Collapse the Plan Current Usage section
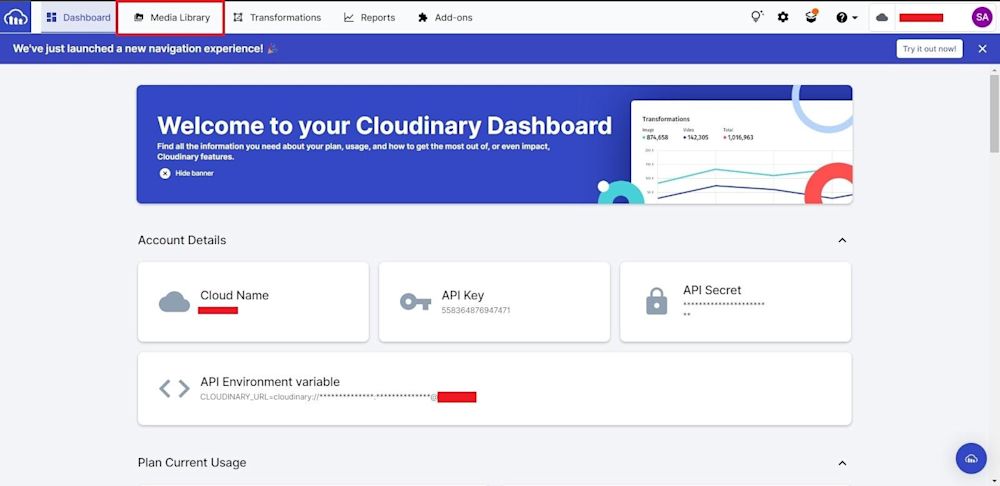This screenshot has width=1000, height=486. (842, 463)
